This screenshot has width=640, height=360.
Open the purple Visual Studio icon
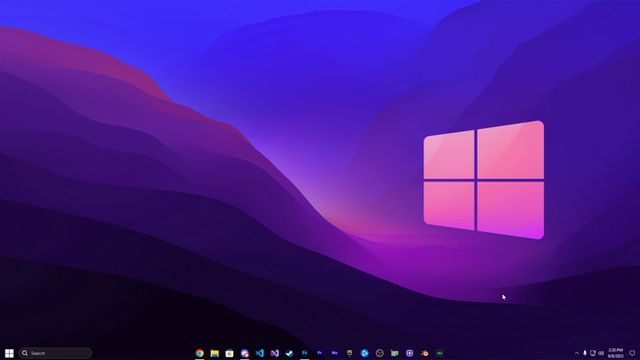click(x=275, y=353)
